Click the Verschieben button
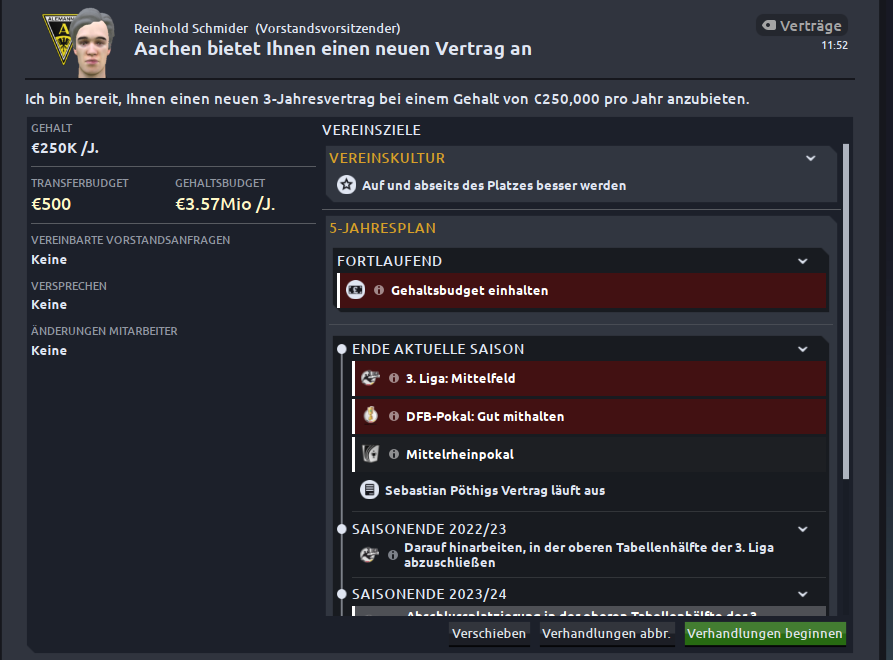Viewport: 893px width, 660px height. tap(489, 634)
